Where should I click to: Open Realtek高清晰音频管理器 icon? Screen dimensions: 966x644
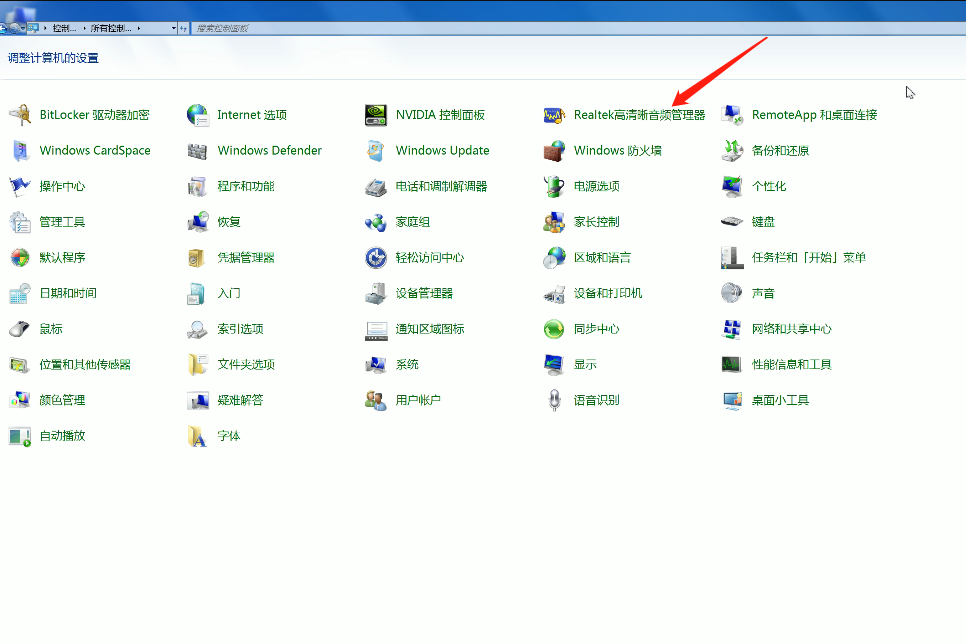pyautogui.click(x=554, y=115)
